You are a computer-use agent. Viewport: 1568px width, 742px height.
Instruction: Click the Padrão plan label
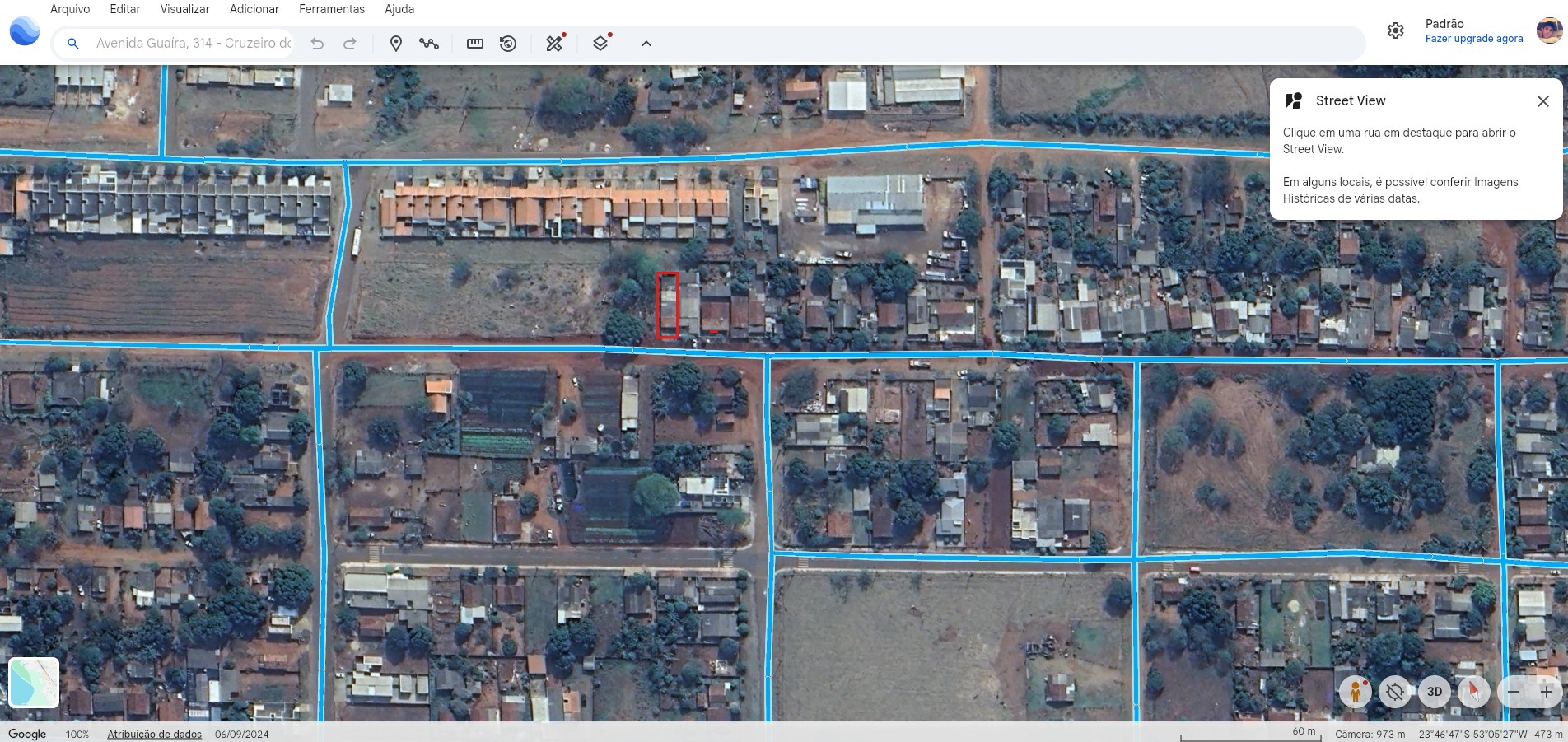[1444, 24]
